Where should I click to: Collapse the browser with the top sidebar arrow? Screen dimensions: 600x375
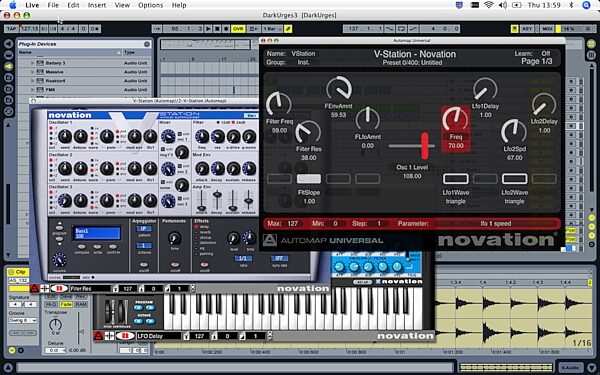click(8, 44)
